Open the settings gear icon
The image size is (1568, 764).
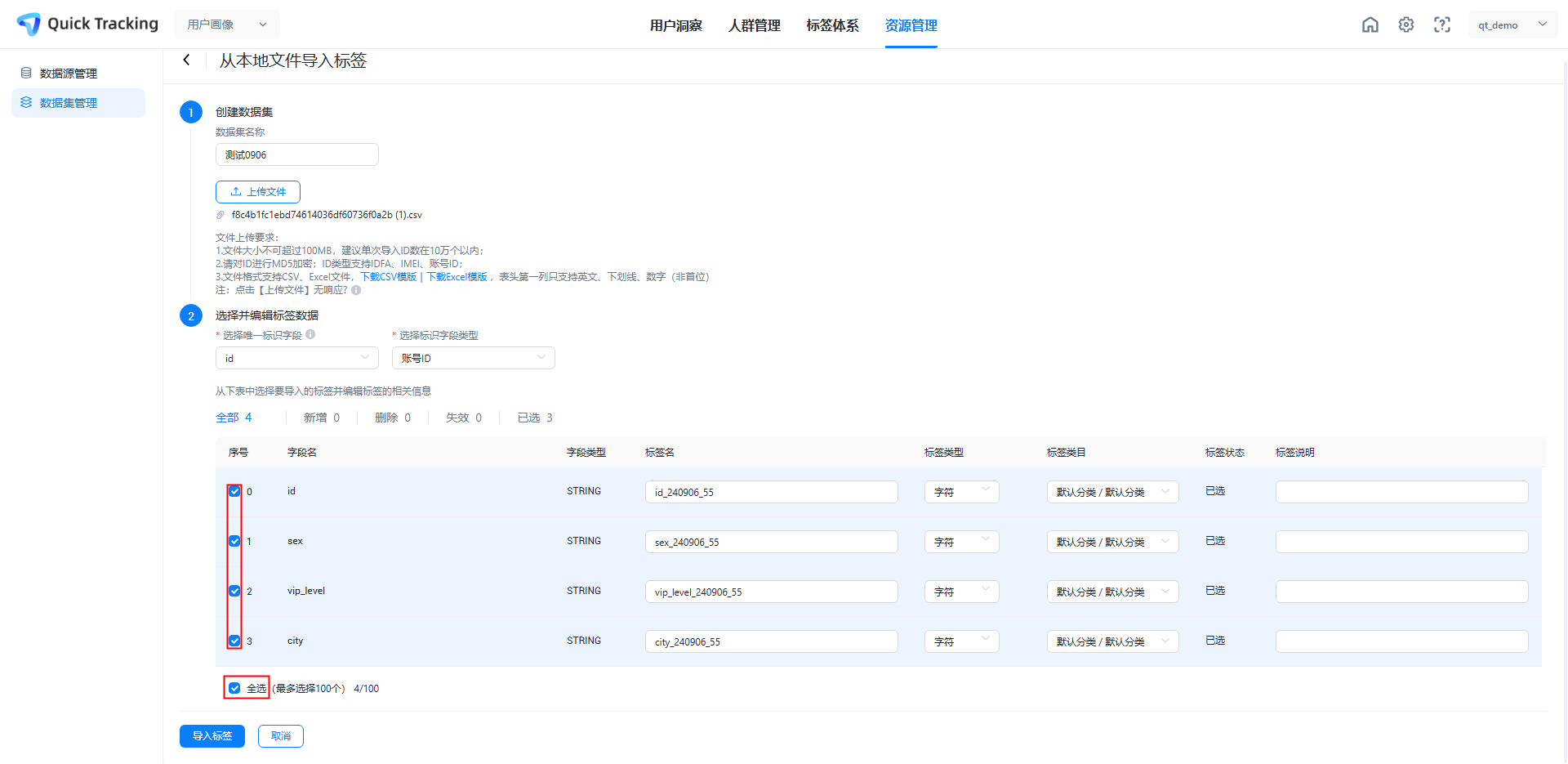click(1406, 25)
